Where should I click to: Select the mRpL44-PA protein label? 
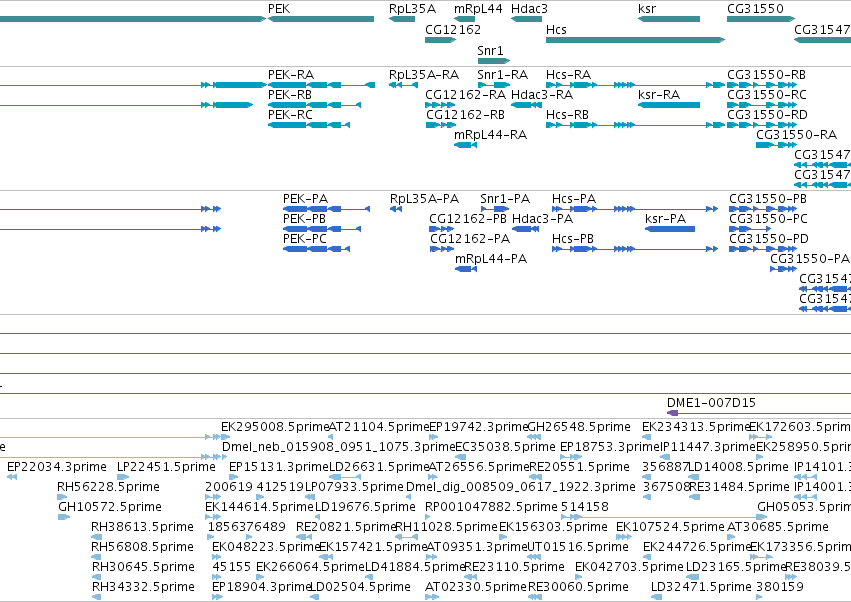click(491, 259)
